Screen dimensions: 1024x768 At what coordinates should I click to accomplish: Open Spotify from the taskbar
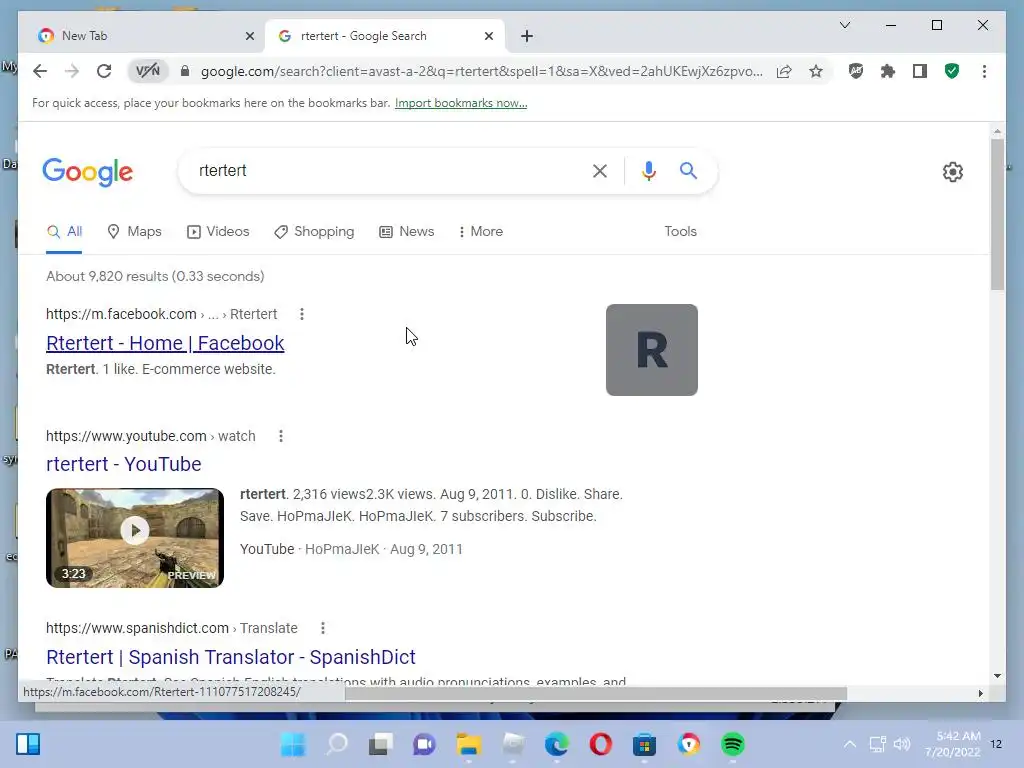click(733, 744)
